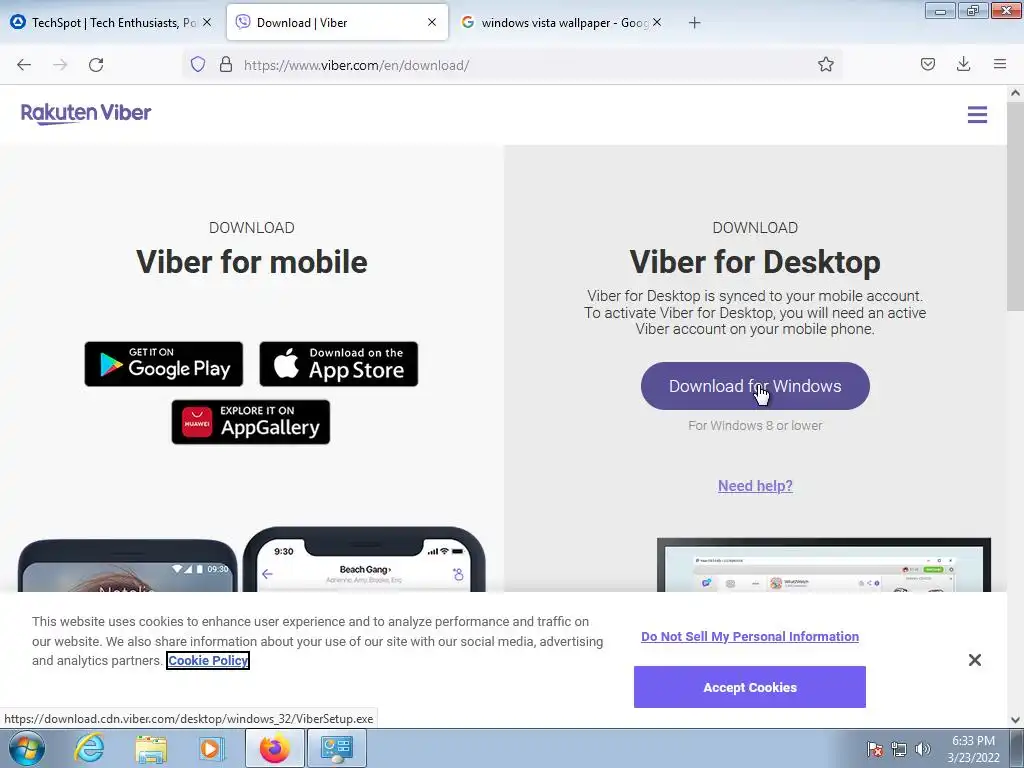The width and height of the screenshot is (1024, 768).
Task: Click the page scrollbar down arrow
Action: [x=1015, y=720]
